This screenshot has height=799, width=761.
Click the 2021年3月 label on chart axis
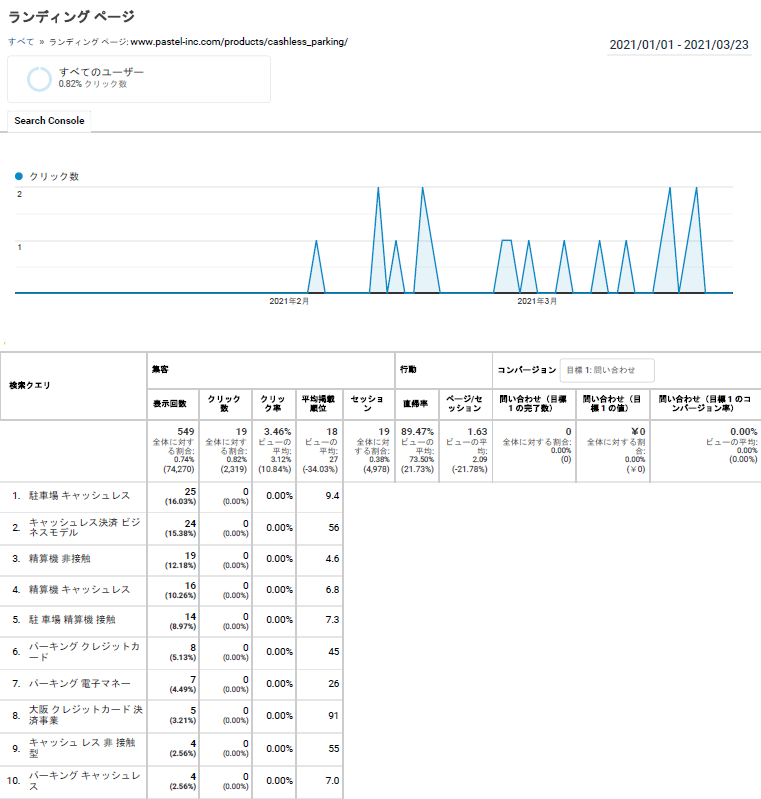[x=537, y=301]
